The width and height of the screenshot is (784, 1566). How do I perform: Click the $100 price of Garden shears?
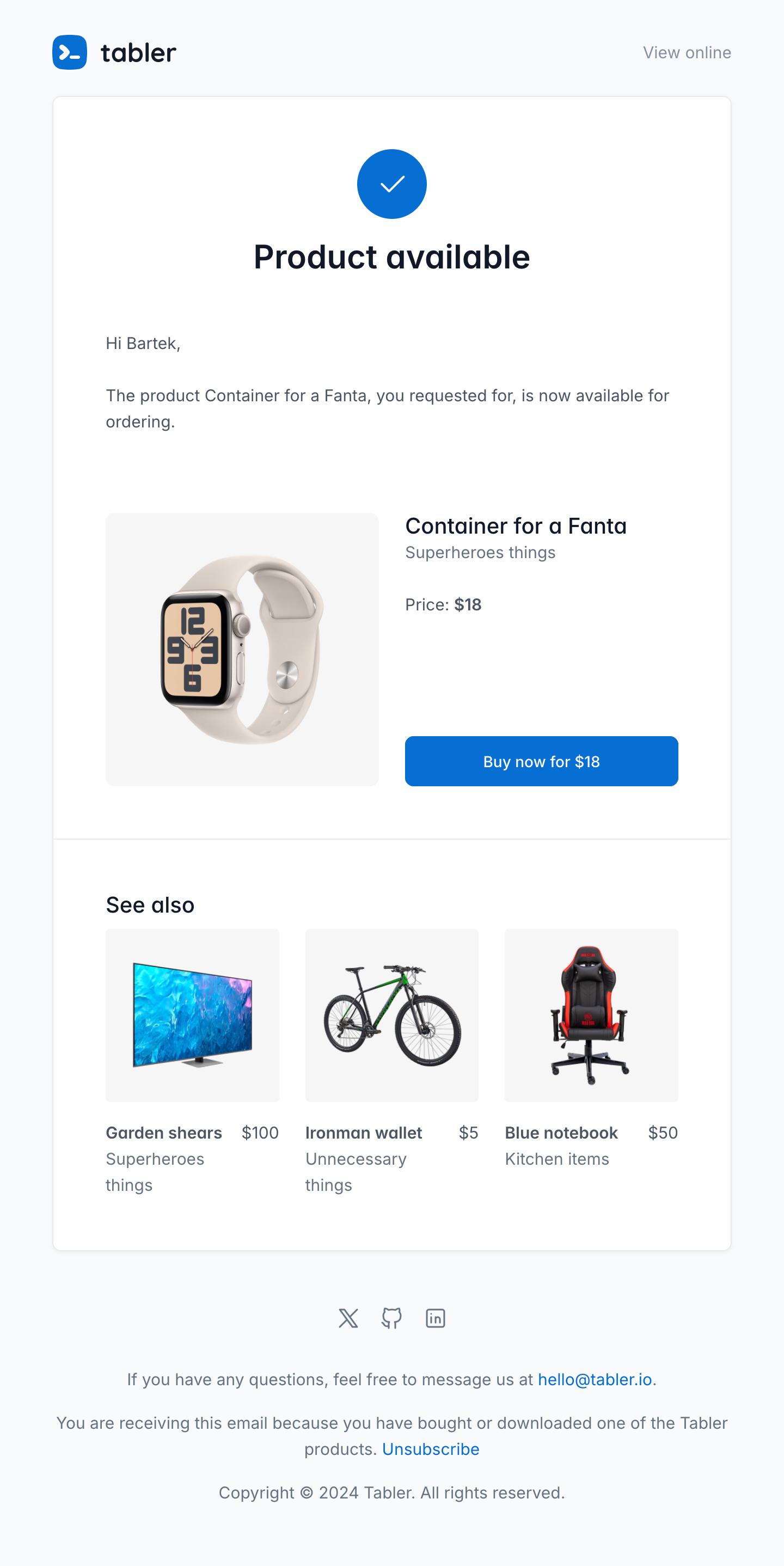[260, 1133]
